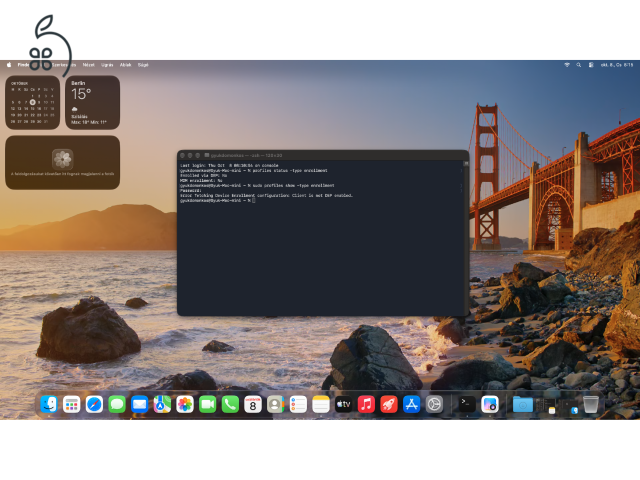This screenshot has height=480, width=640.
Task: Launch Reminders from the dock
Action: coord(298,404)
